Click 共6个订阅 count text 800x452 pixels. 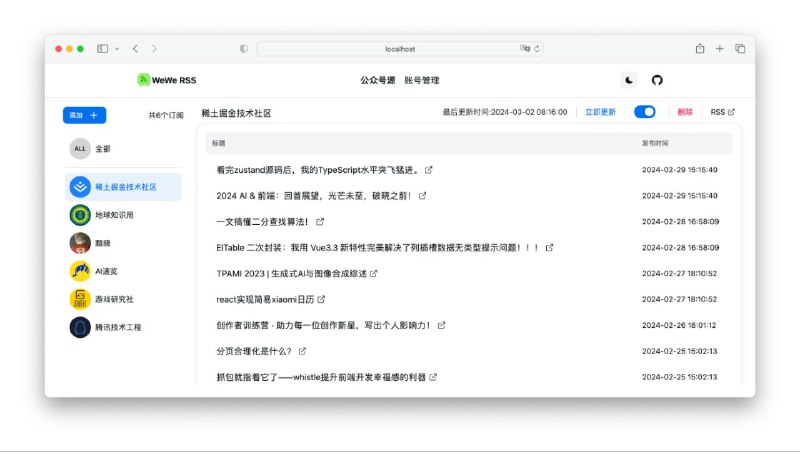tap(166, 115)
